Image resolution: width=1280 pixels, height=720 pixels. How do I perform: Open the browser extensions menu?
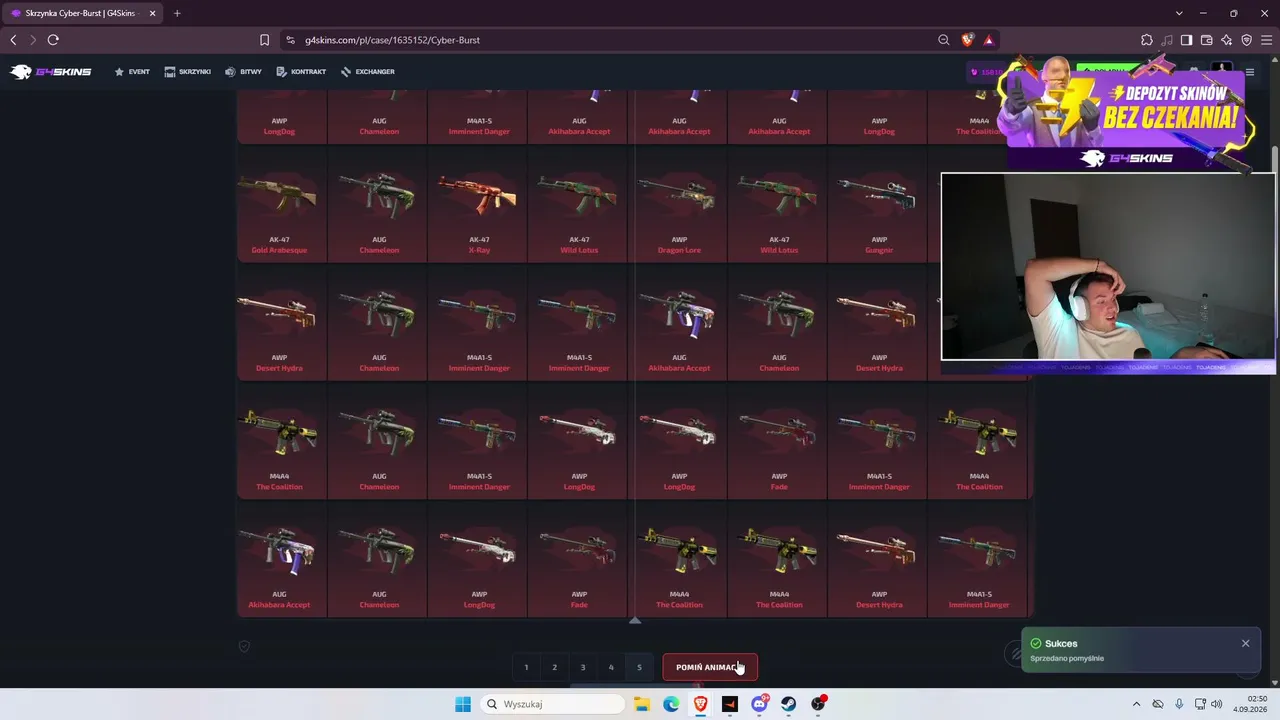[1146, 40]
